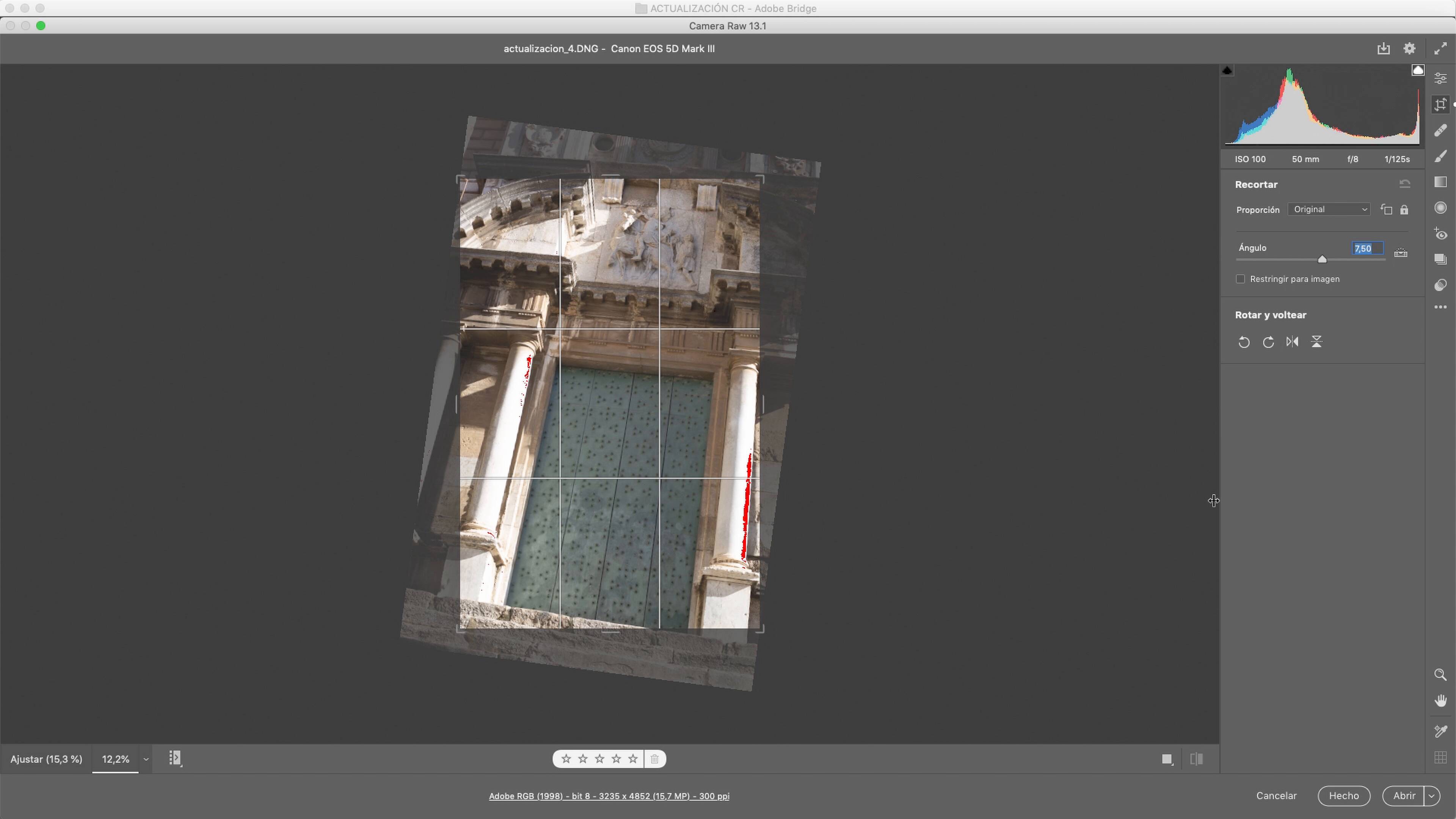
Task: Mark image for deletion trash icon
Action: [x=654, y=758]
